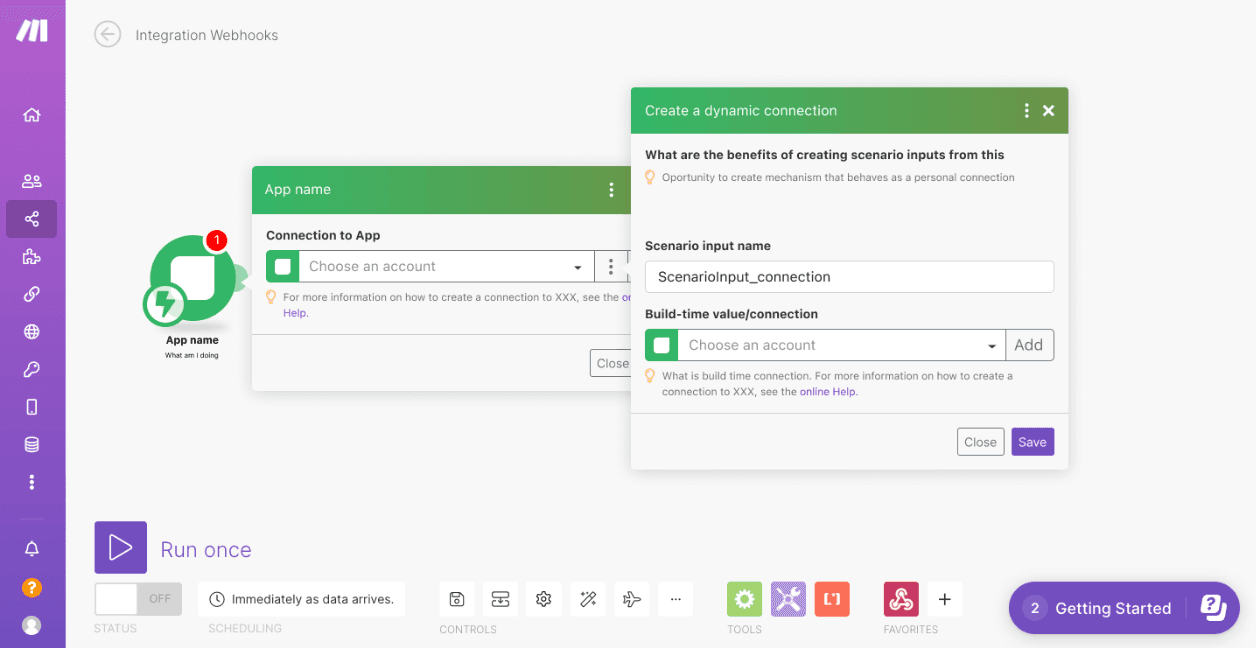Viewport: 1256px width, 648px height.
Task: Click the save scenario disk icon
Action: coord(457,599)
